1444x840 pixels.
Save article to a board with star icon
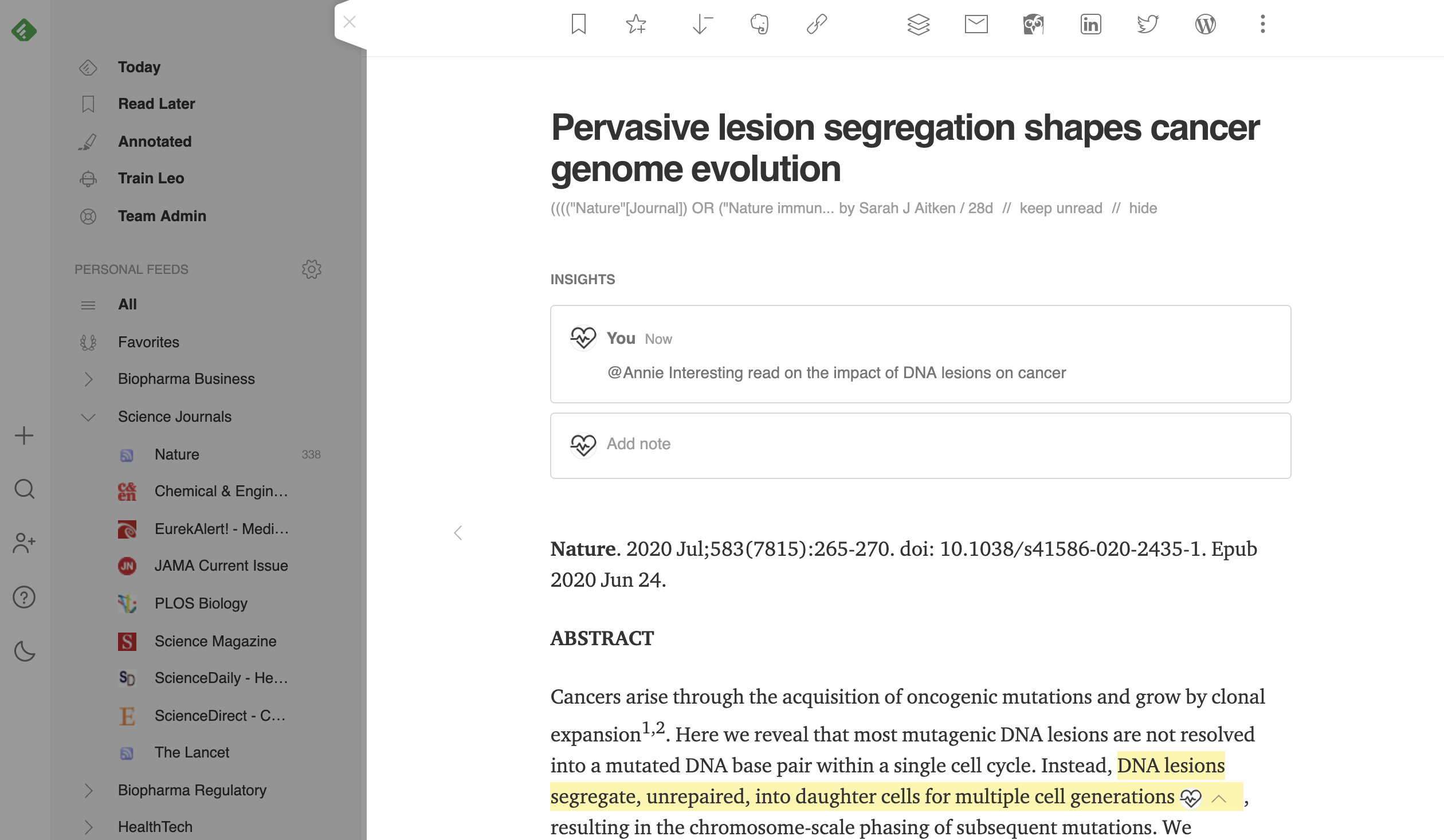pyautogui.click(x=635, y=24)
